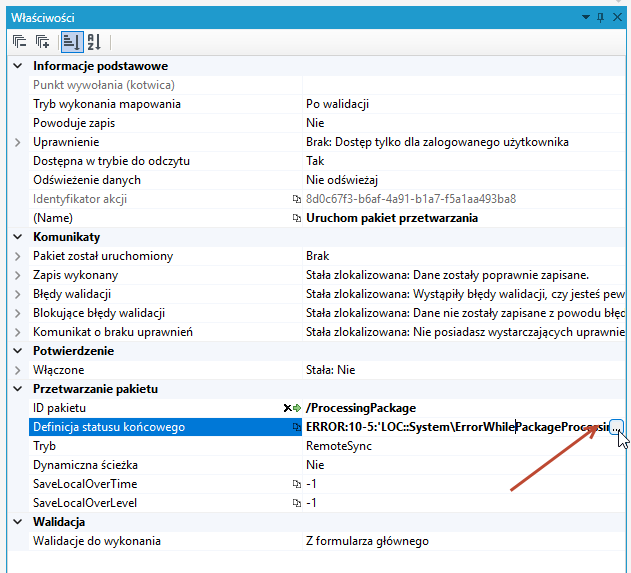Click the Punkt wywołania (kotwica) label
Screen dimensions: 631x573
point(104,85)
